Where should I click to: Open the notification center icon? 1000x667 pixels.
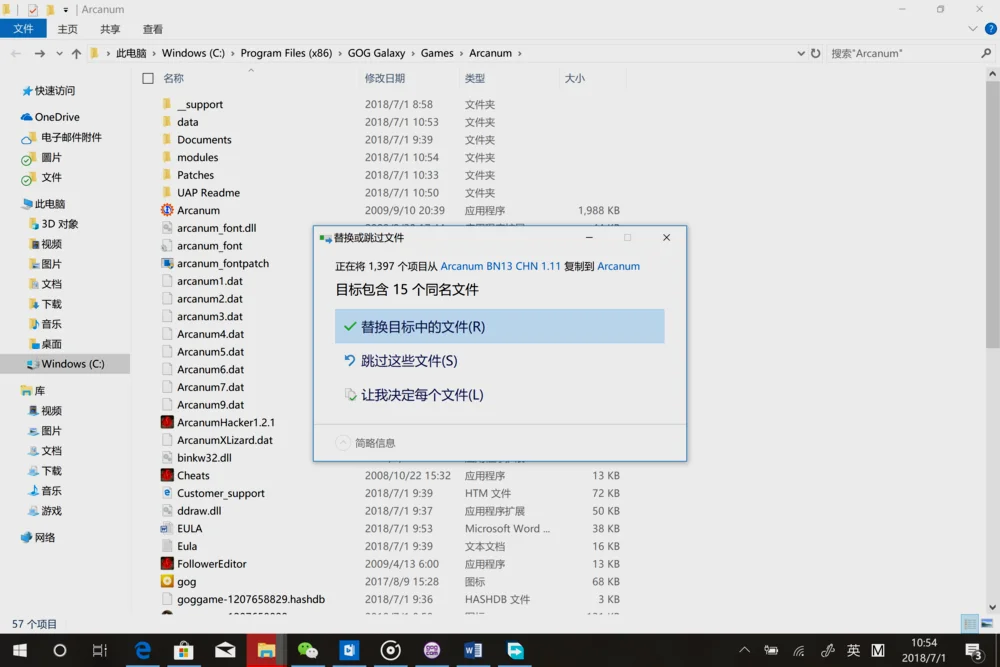click(973, 651)
